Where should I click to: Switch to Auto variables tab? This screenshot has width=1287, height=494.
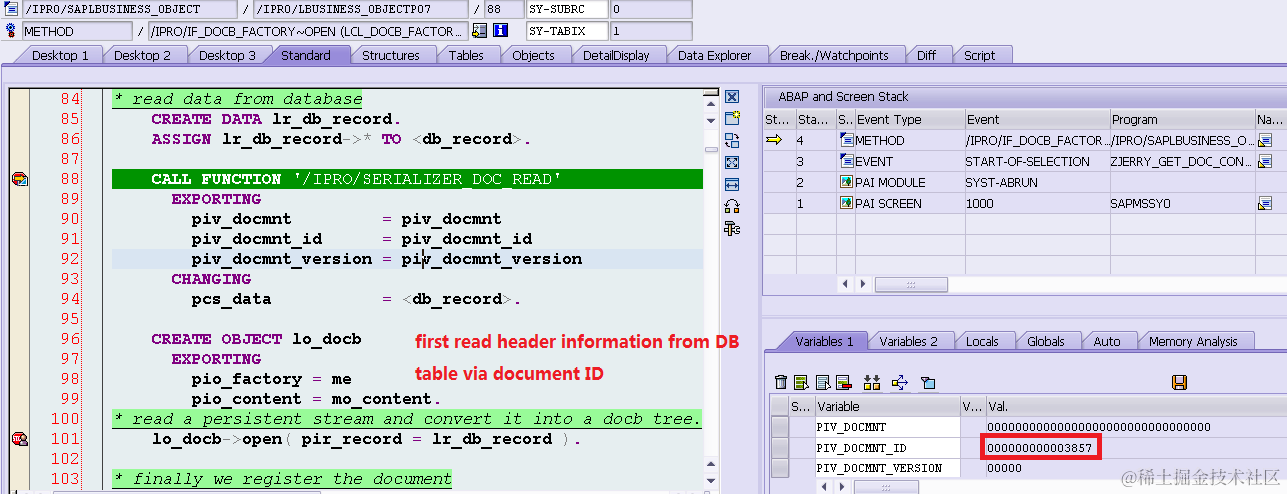click(1107, 341)
